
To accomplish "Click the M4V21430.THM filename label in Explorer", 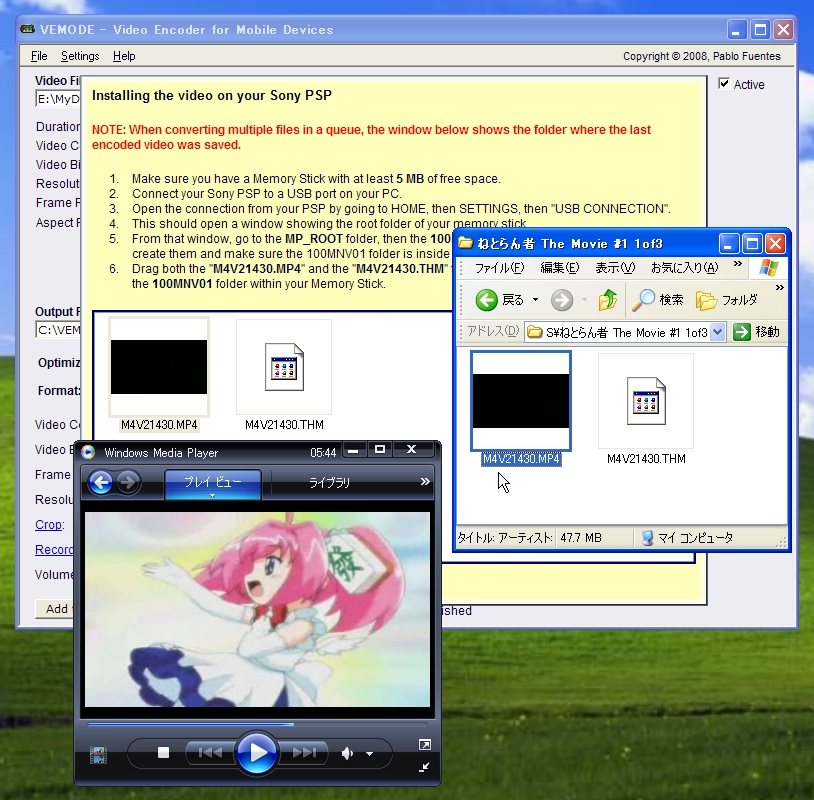I will (646, 459).
